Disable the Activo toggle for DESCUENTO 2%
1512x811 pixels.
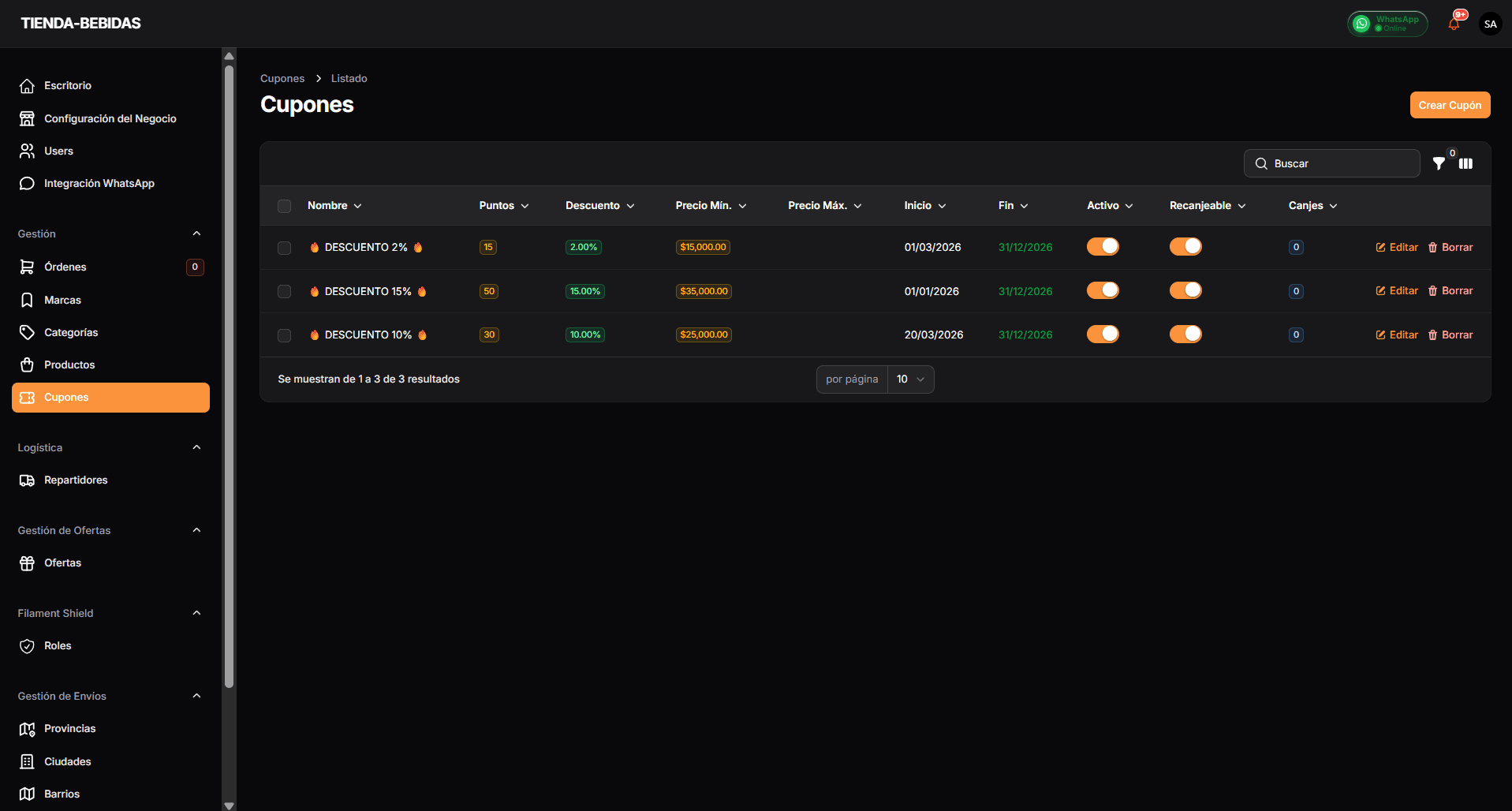click(1103, 247)
